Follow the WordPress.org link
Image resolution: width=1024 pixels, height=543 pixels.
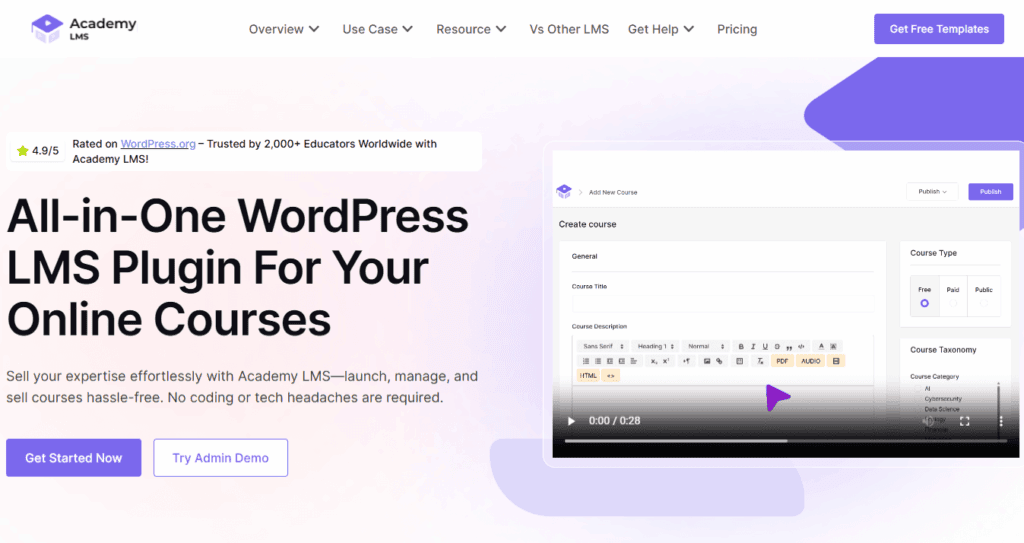point(158,144)
